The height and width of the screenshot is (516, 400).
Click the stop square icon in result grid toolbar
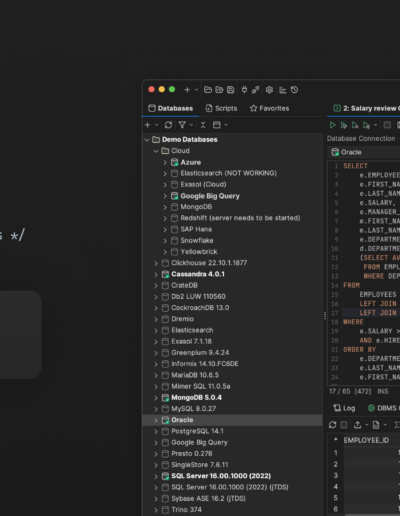344,425
